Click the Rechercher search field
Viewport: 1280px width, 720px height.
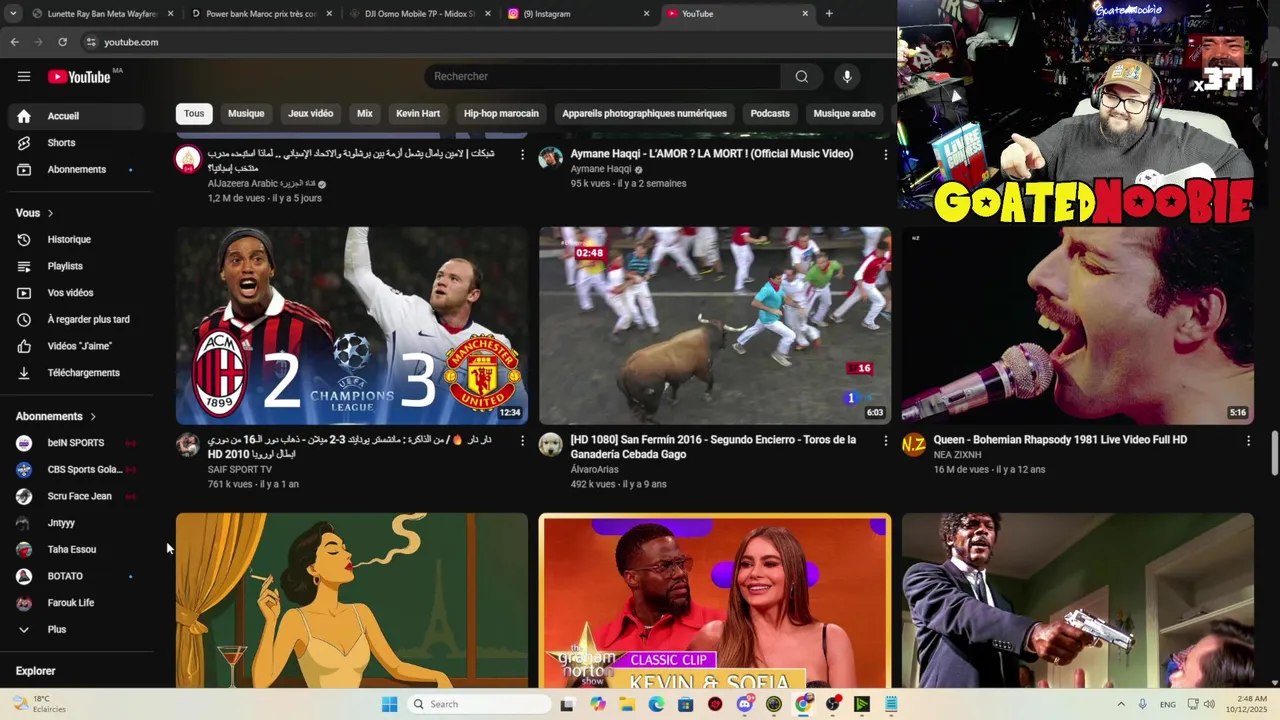click(x=602, y=76)
